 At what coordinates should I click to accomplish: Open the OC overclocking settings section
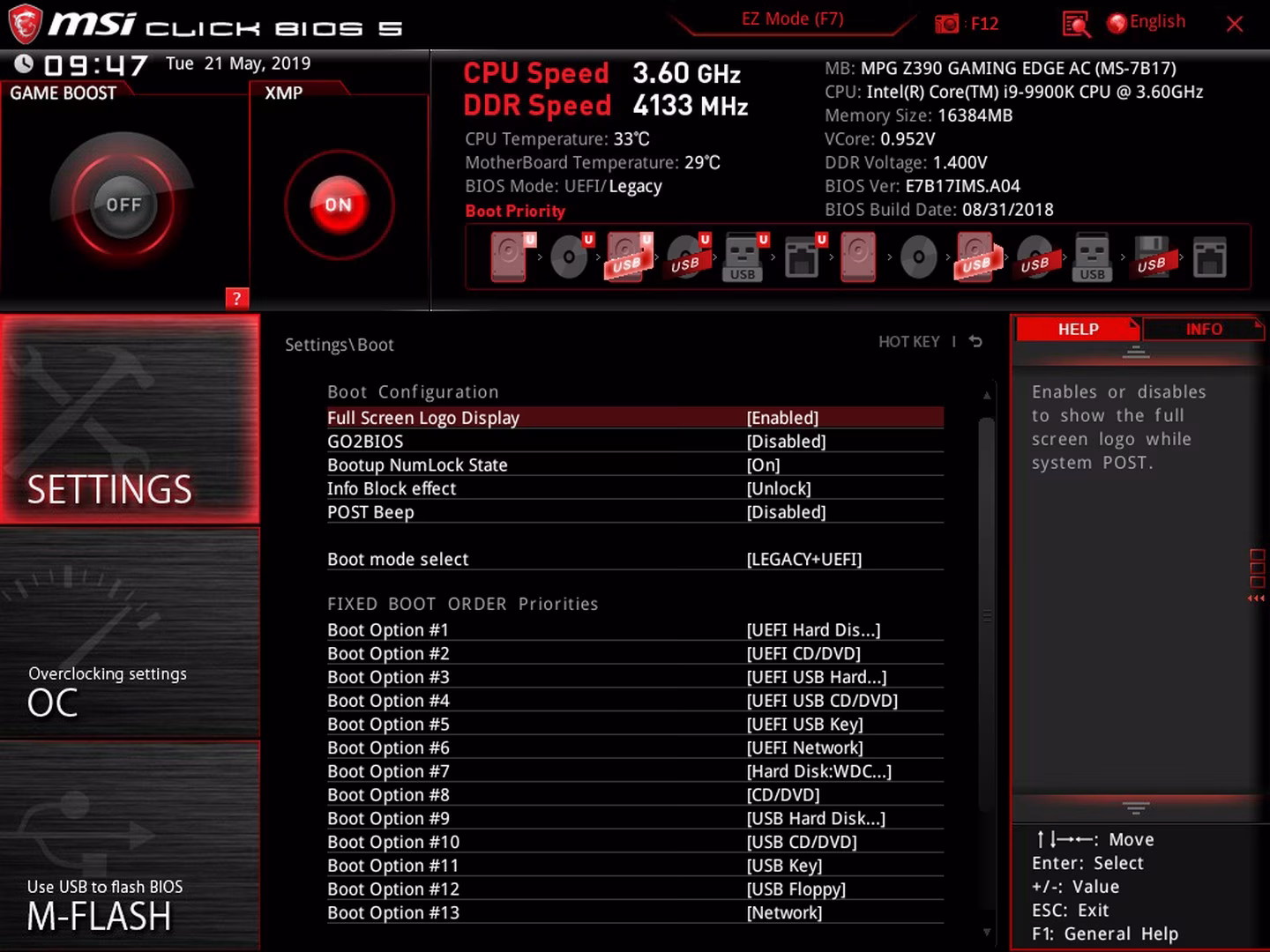point(130,633)
